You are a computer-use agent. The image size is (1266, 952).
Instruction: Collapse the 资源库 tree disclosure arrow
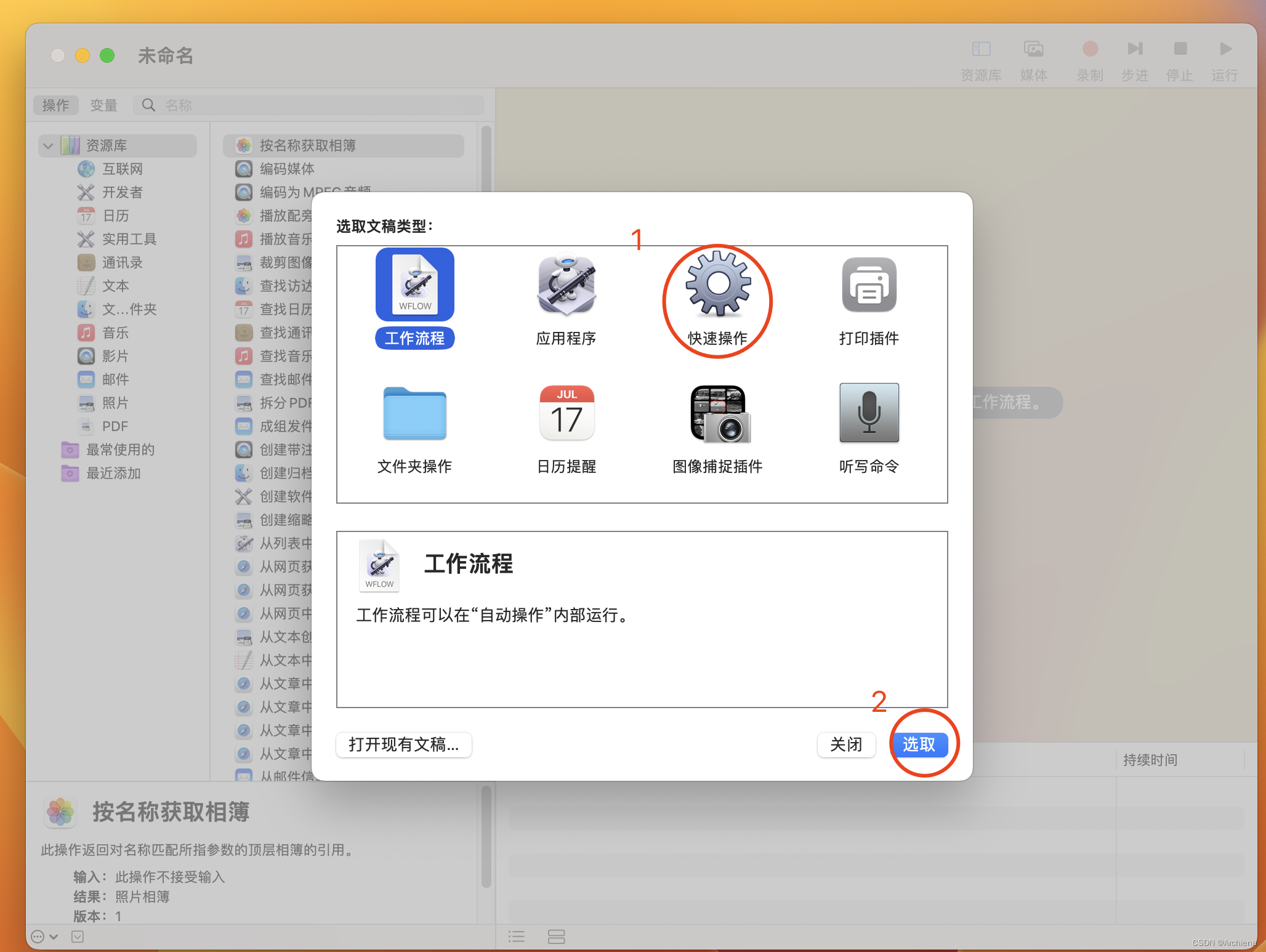pos(48,146)
